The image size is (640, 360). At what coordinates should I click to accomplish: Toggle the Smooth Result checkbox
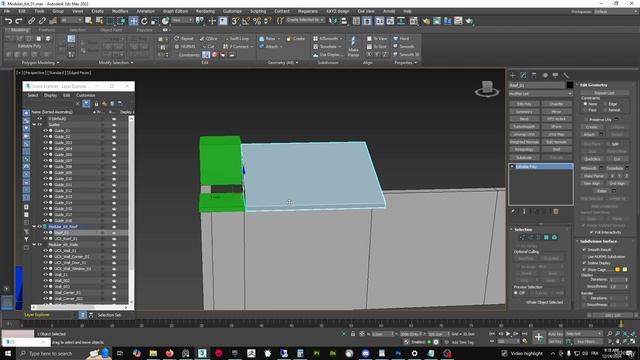point(584,249)
